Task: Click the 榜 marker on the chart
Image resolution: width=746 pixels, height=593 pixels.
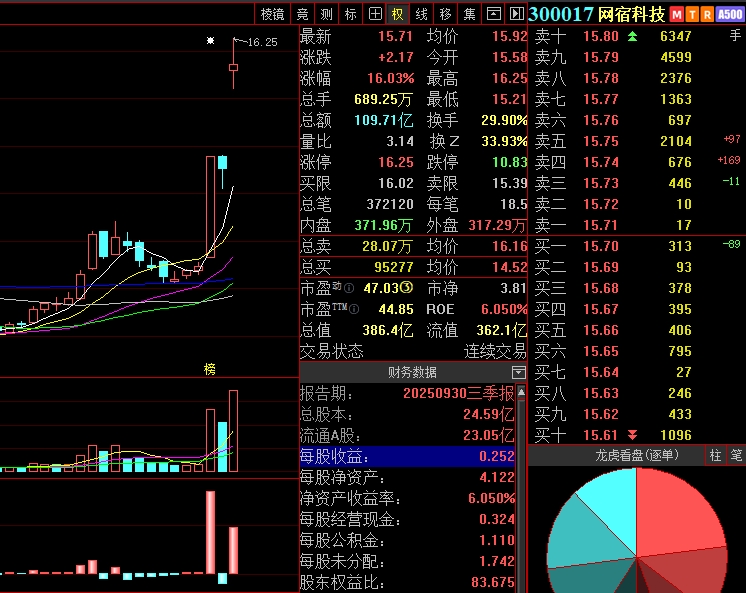Action: tap(209, 369)
